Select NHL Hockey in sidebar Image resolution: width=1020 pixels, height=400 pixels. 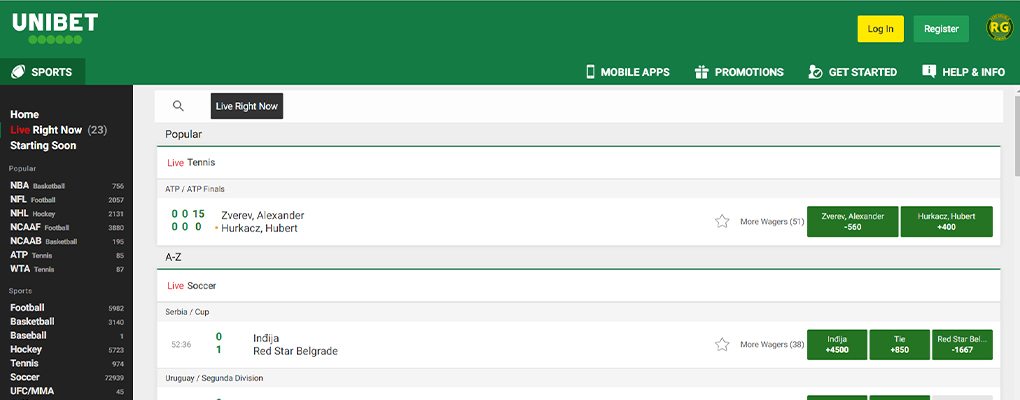point(66,213)
